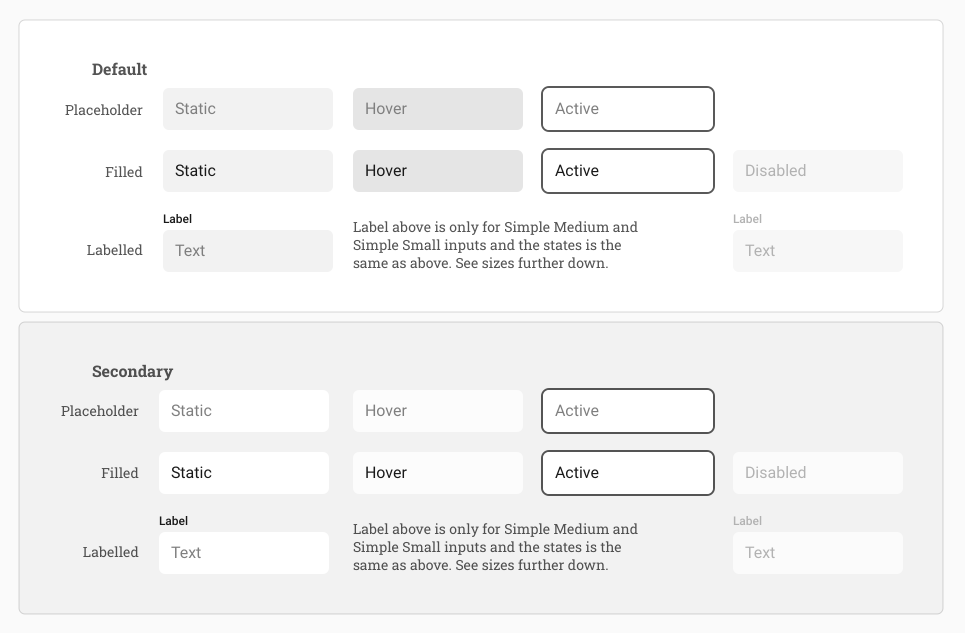Viewport: 965px width, 633px height.
Task: Focus the Secondary placeholder Active input
Action: tap(628, 411)
